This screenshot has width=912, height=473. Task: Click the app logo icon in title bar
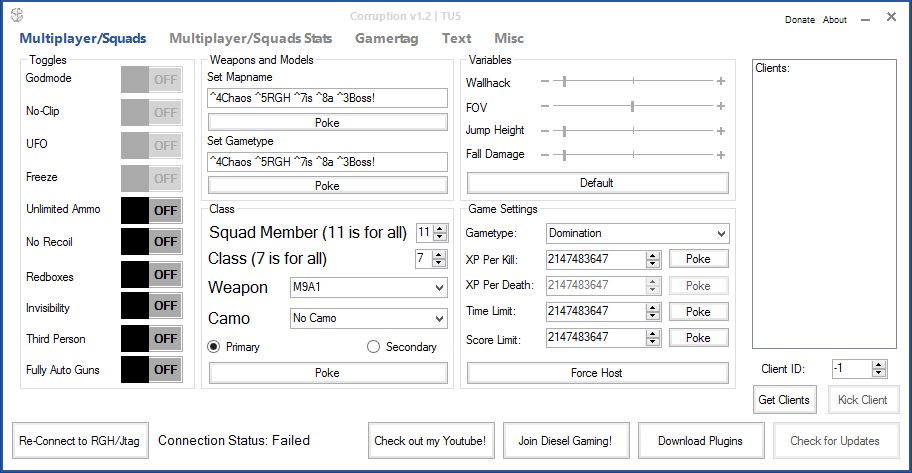click(x=15, y=17)
